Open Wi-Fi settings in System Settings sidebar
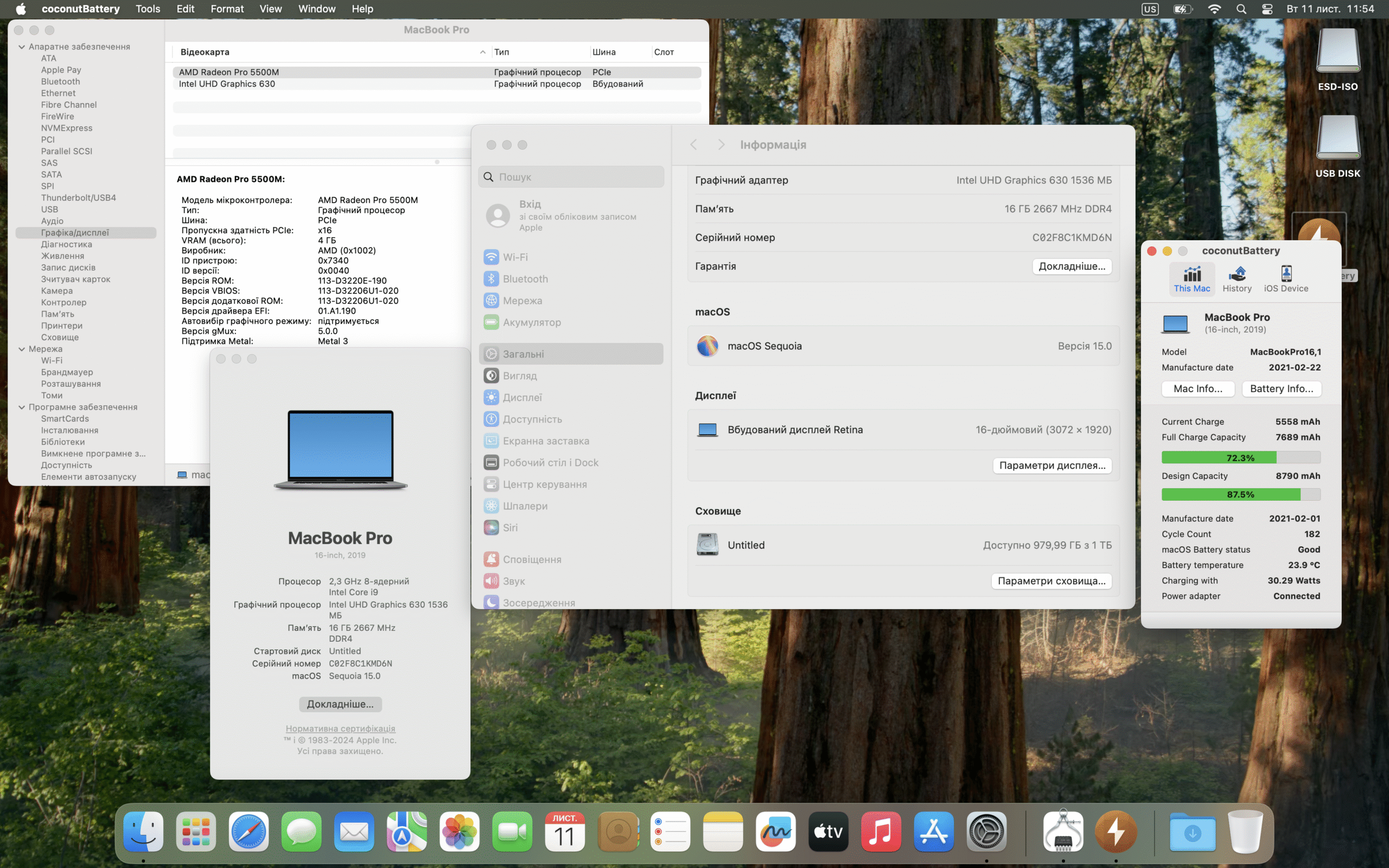 [x=515, y=257]
